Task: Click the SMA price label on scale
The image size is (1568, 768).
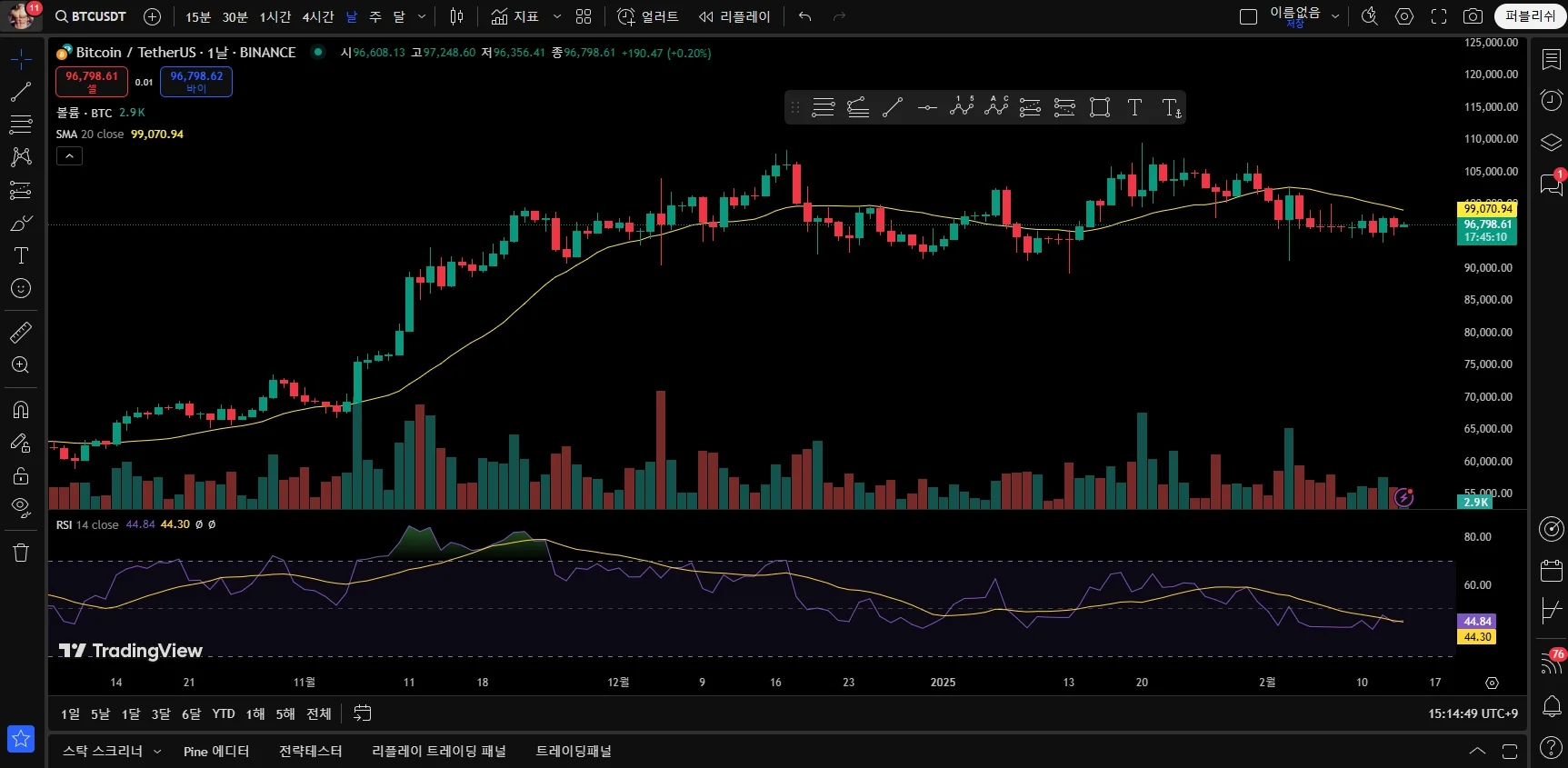Action: pos(1487,209)
